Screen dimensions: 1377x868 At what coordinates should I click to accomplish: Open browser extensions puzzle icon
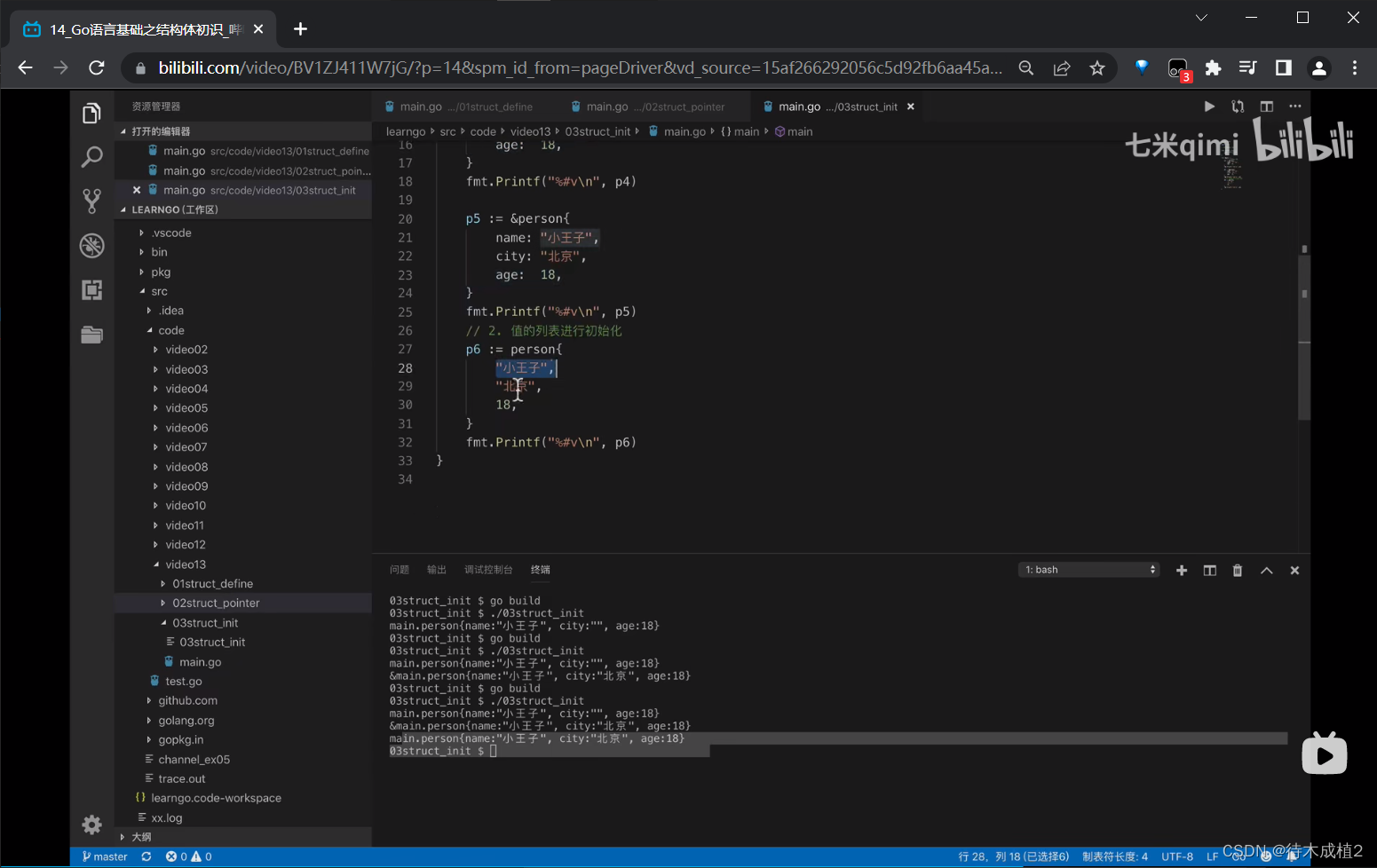[x=1213, y=68]
